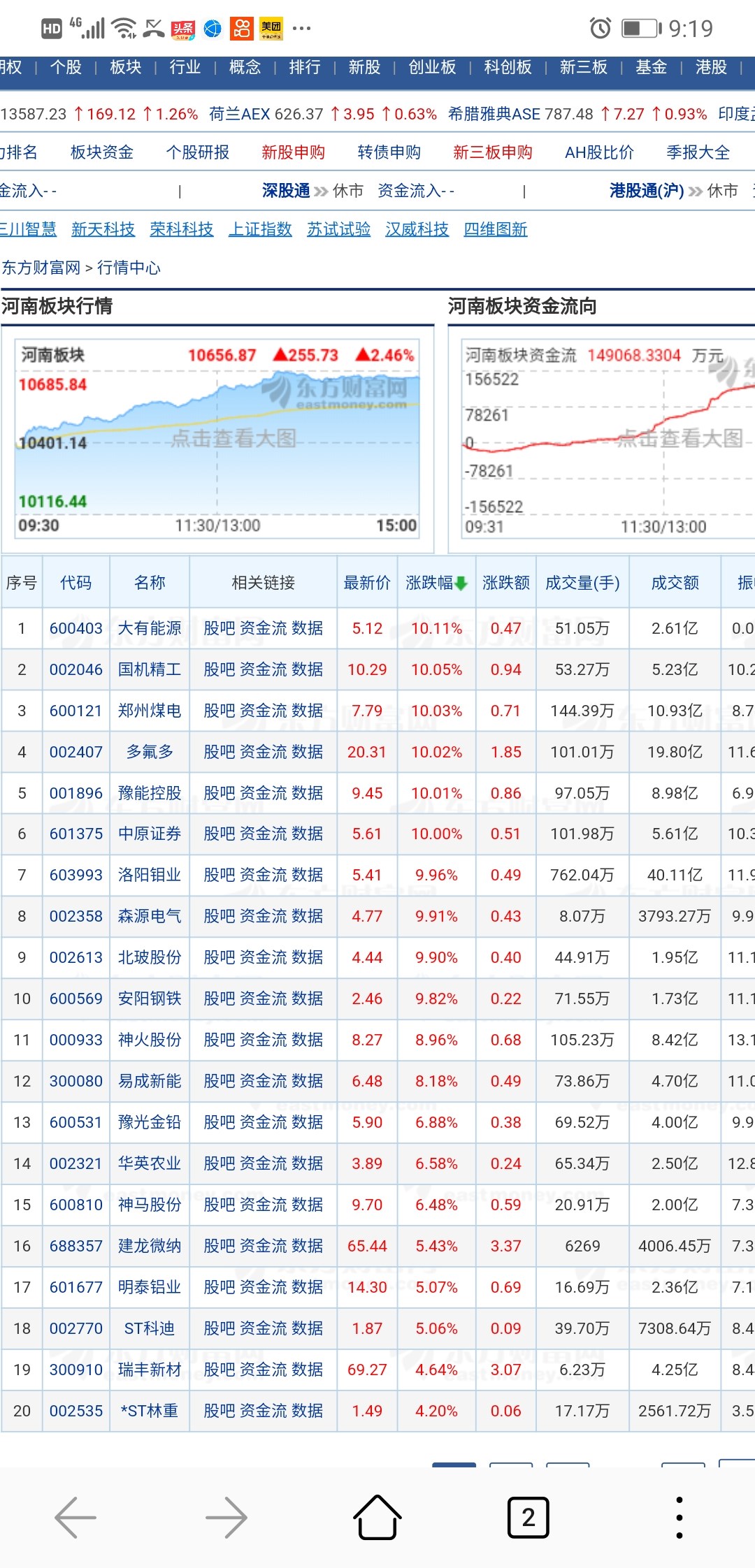Open the 个股研报 link

point(198,152)
